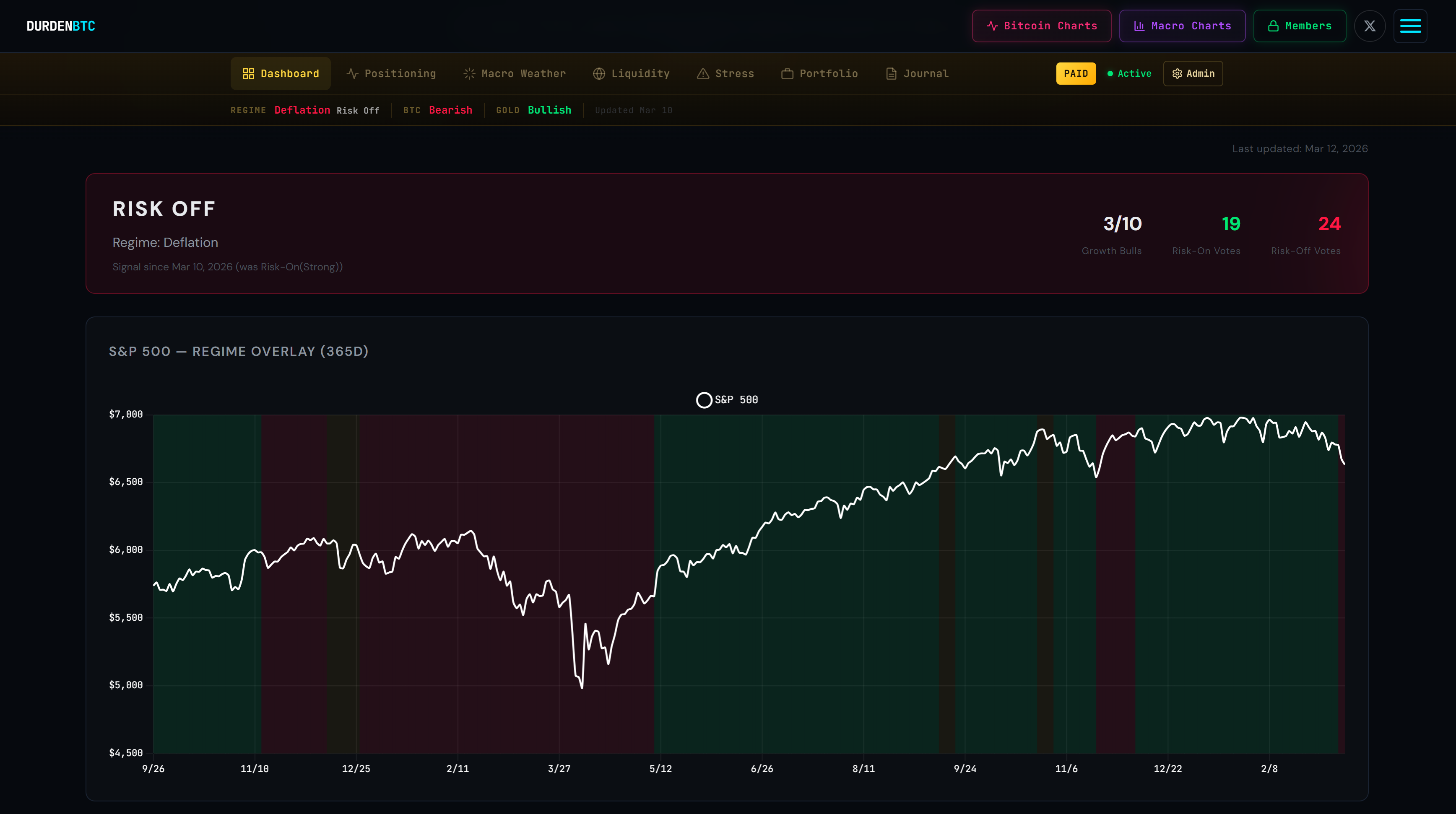The image size is (1456, 814).
Task: Click the Members button
Action: click(x=1300, y=26)
